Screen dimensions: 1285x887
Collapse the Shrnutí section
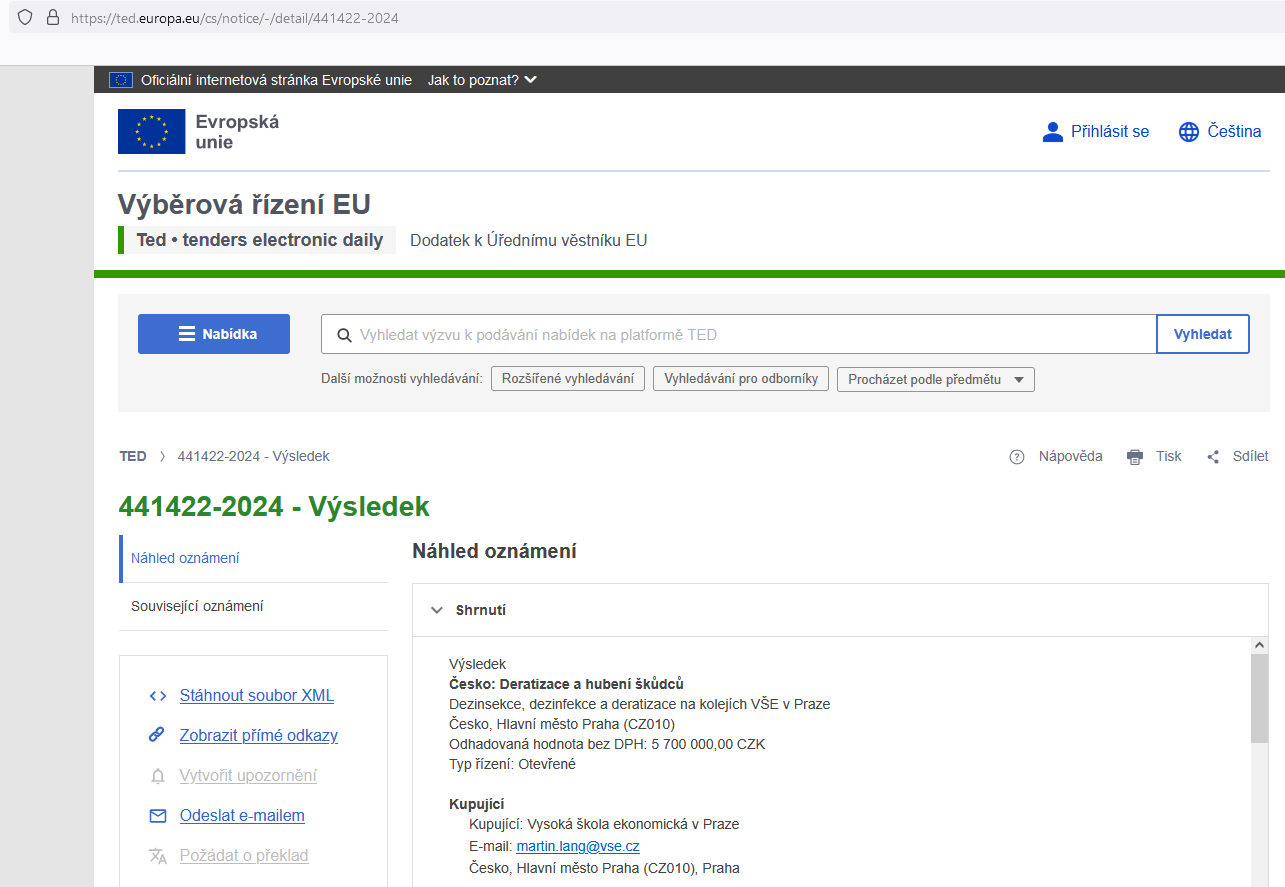pyautogui.click(x=437, y=610)
